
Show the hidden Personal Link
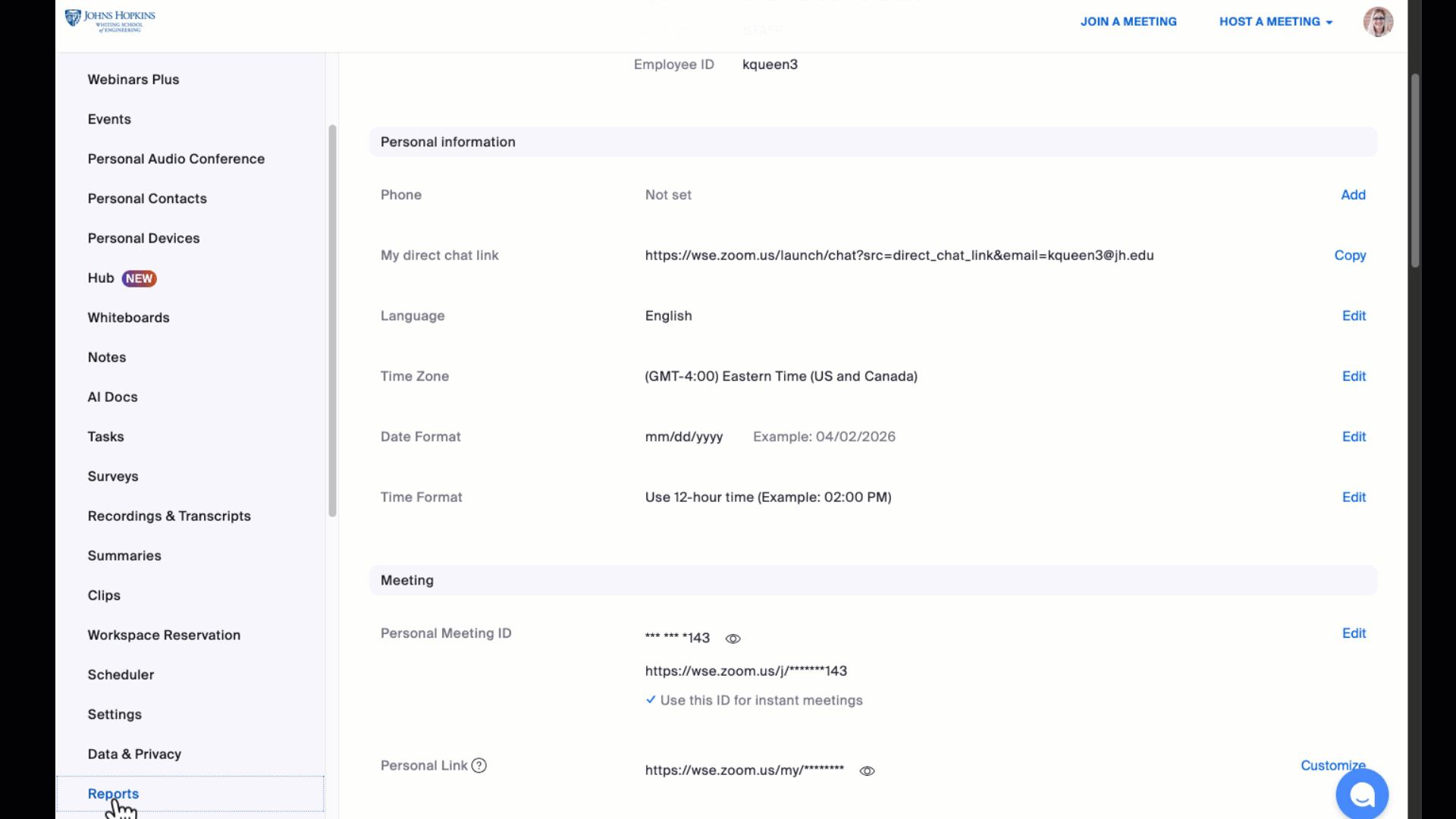click(x=867, y=770)
